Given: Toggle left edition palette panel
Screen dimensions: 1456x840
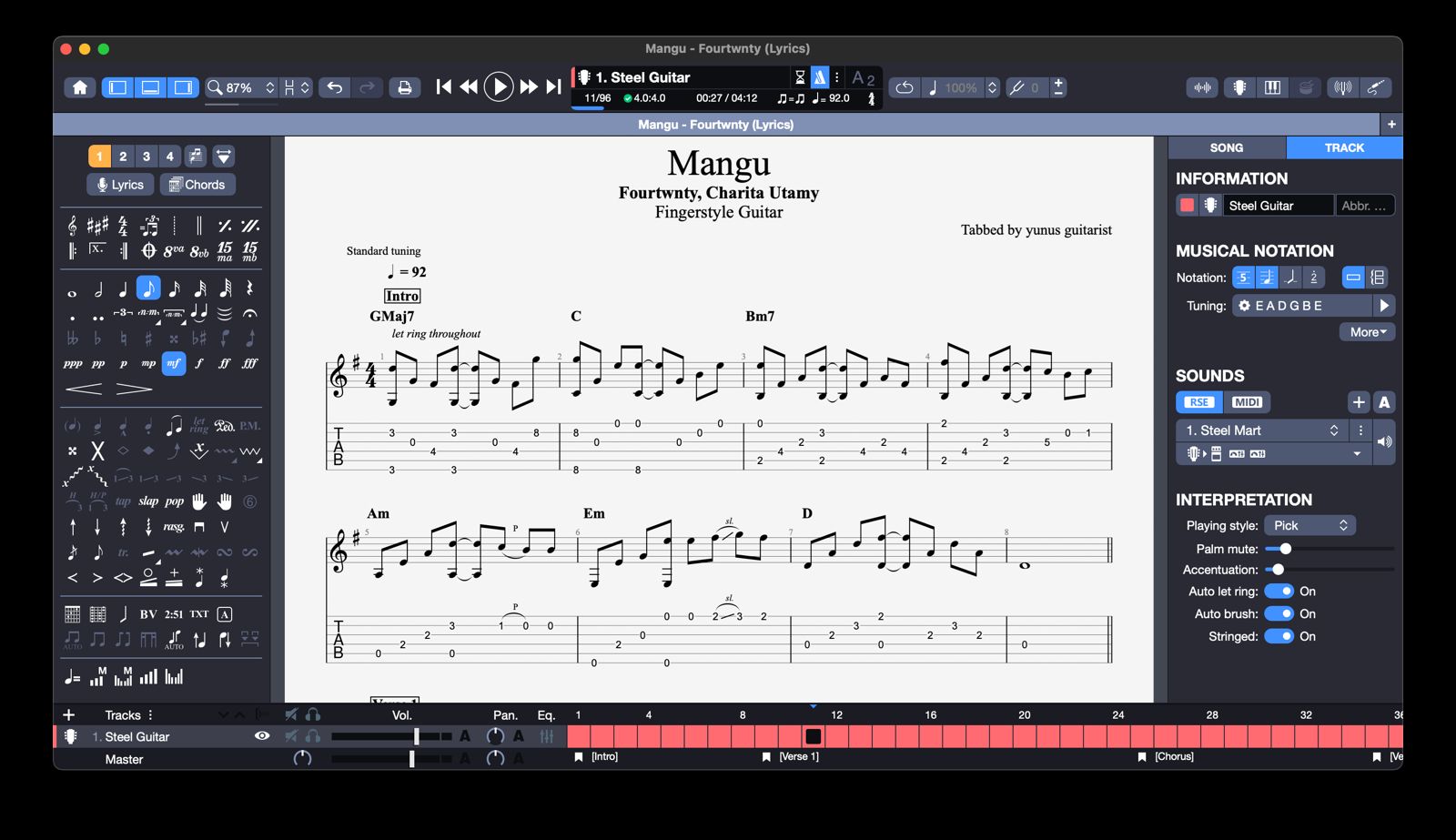Looking at the screenshot, I should (x=117, y=87).
